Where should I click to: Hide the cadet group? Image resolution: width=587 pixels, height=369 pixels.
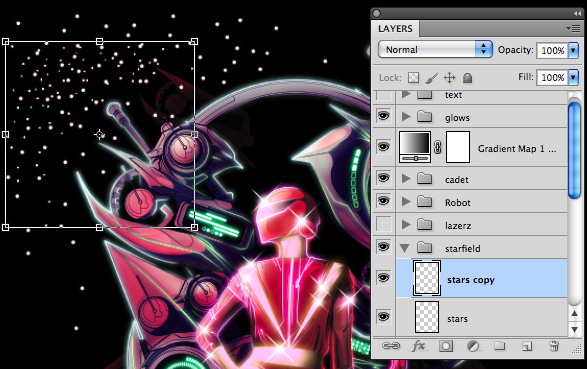[x=383, y=178]
